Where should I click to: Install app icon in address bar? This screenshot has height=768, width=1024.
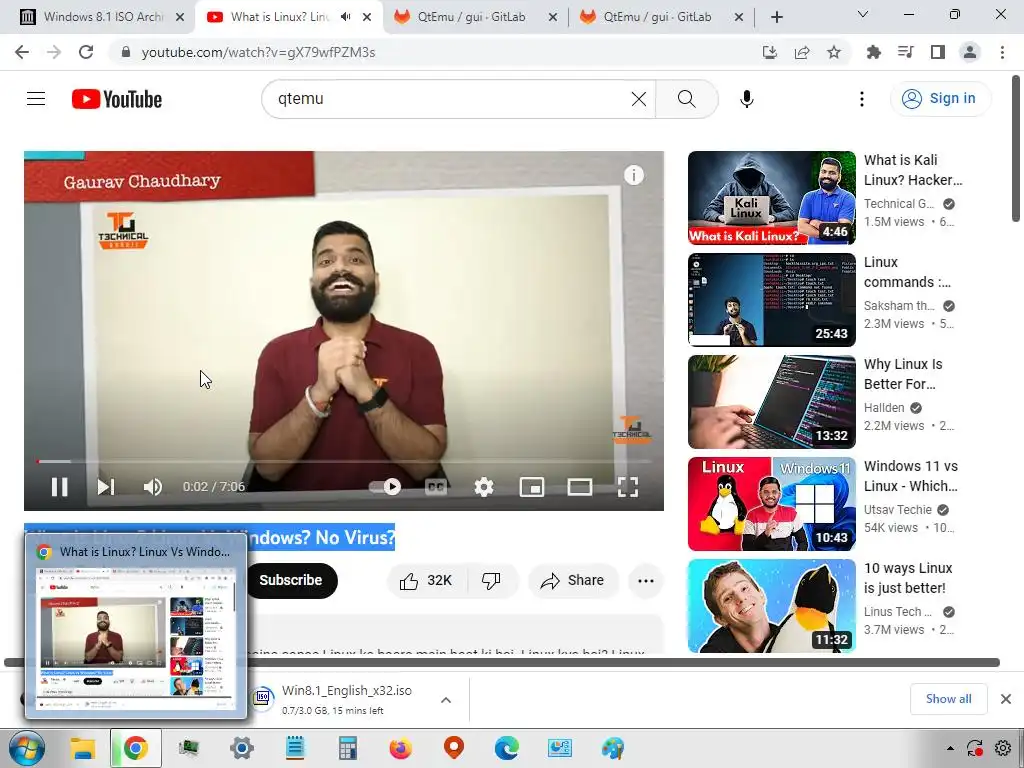tap(770, 52)
